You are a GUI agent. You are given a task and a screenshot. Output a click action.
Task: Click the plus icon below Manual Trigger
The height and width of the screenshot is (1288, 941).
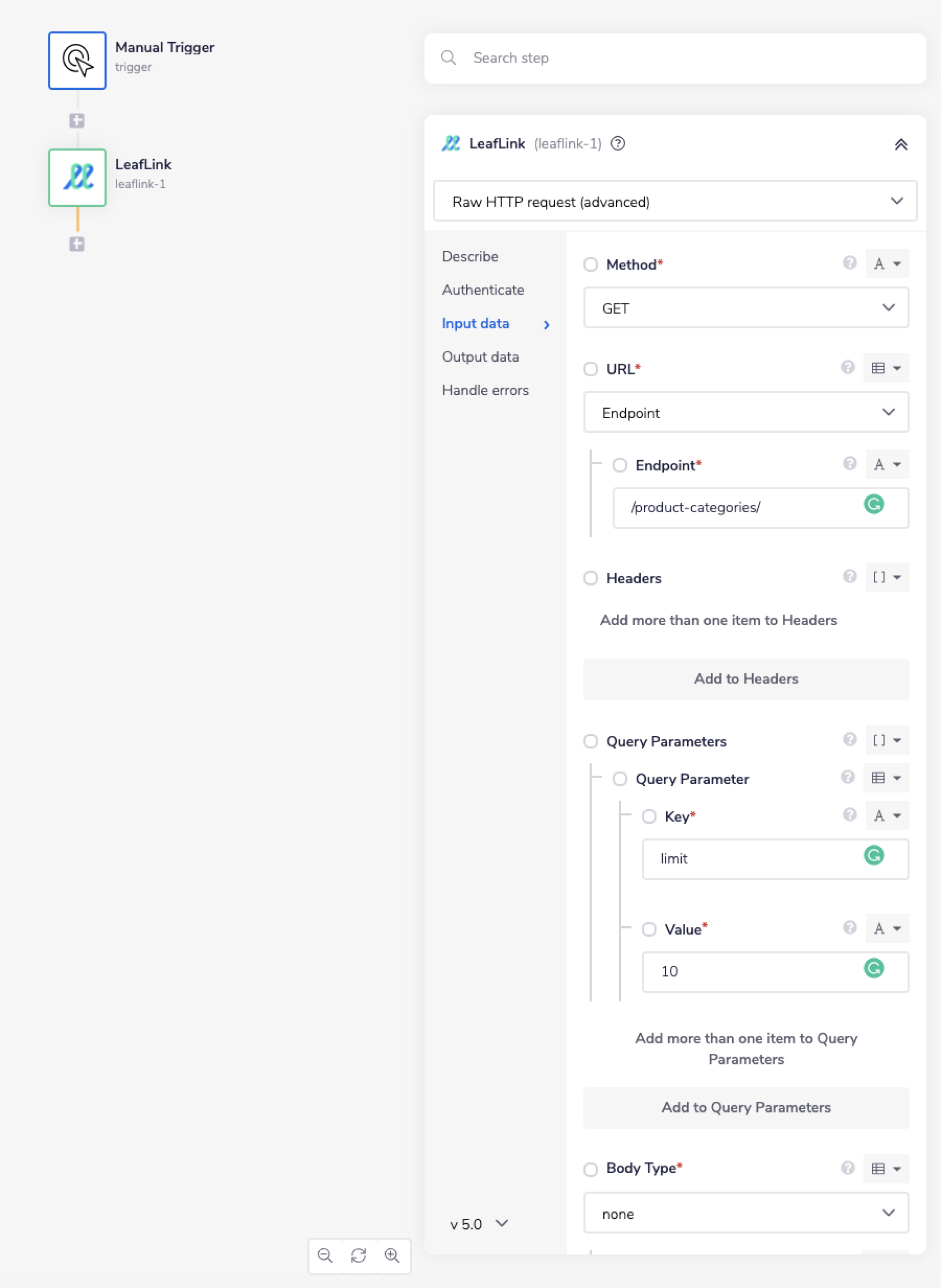(x=77, y=120)
